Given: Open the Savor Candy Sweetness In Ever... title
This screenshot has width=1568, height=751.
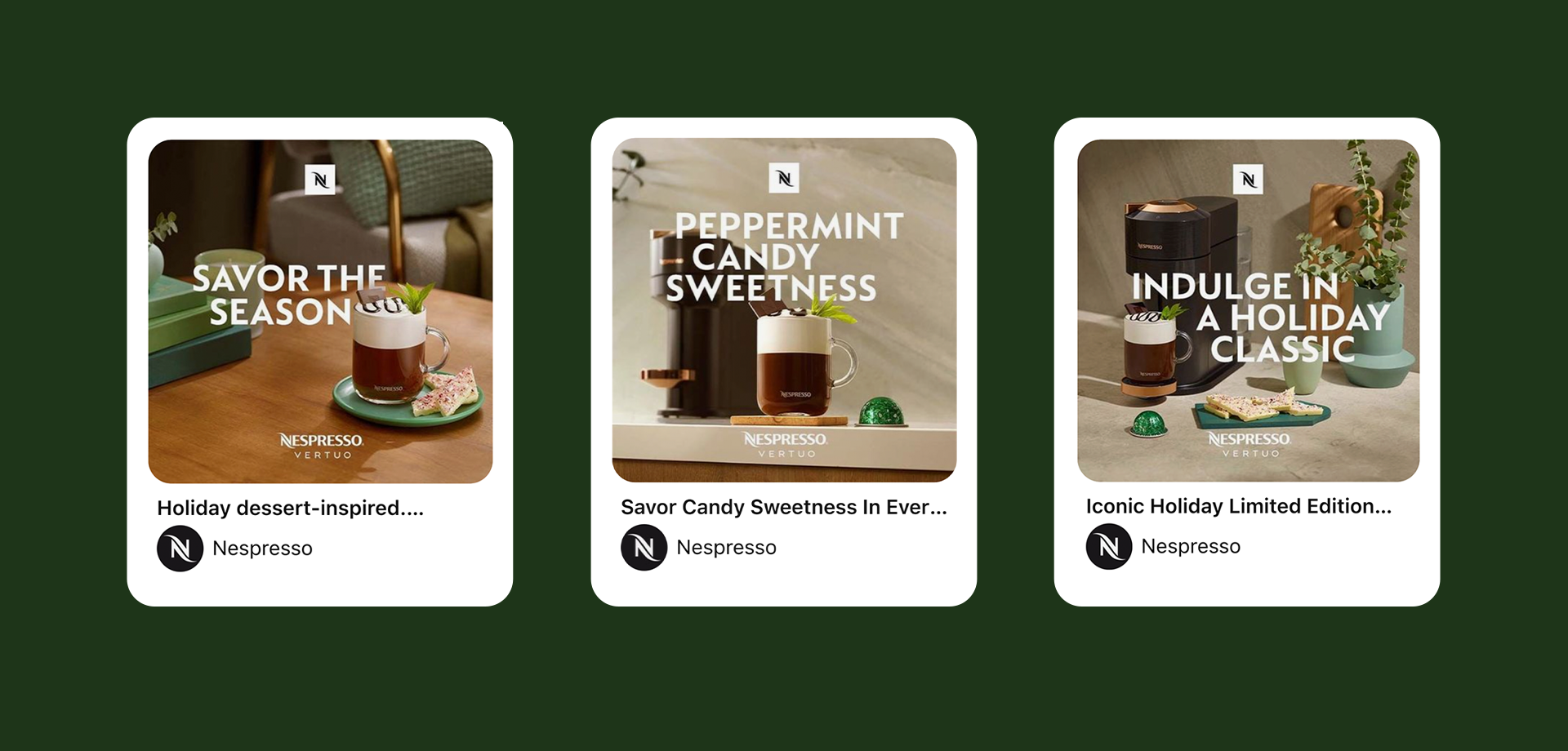Looking at the screenshot, I should click(784, 508).
